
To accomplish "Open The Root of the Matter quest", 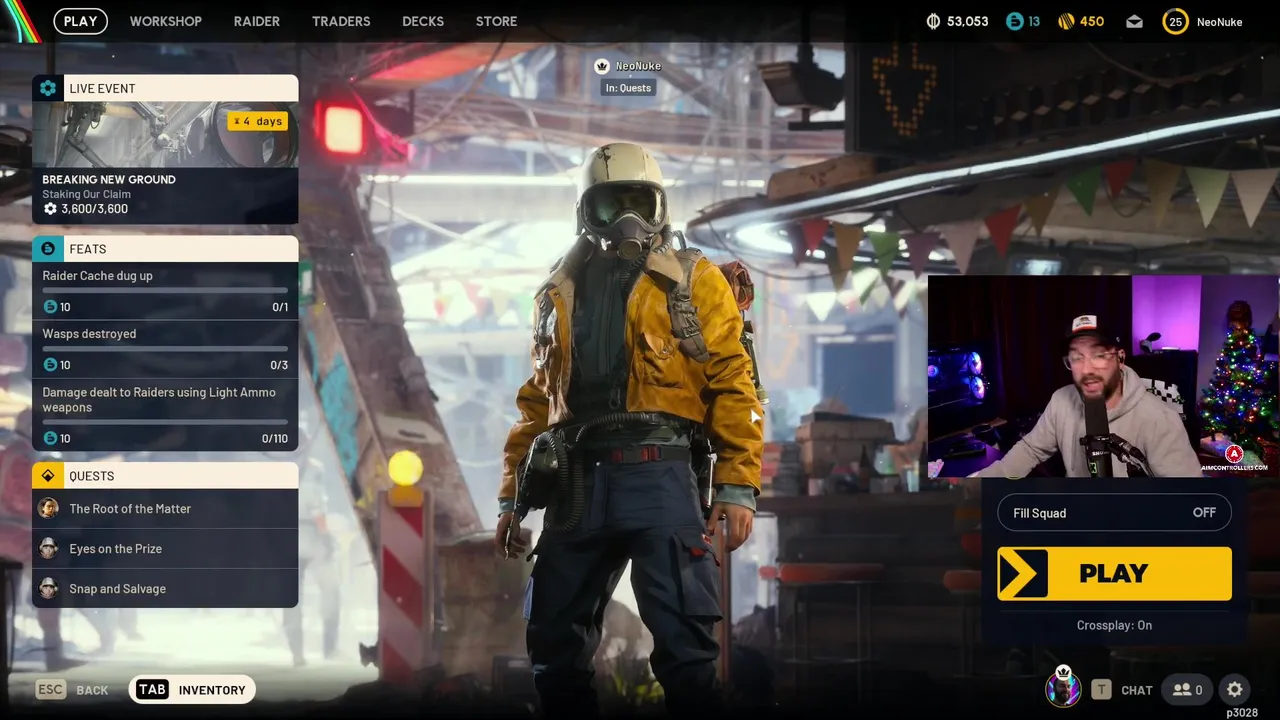I will (x=165, y=508).
